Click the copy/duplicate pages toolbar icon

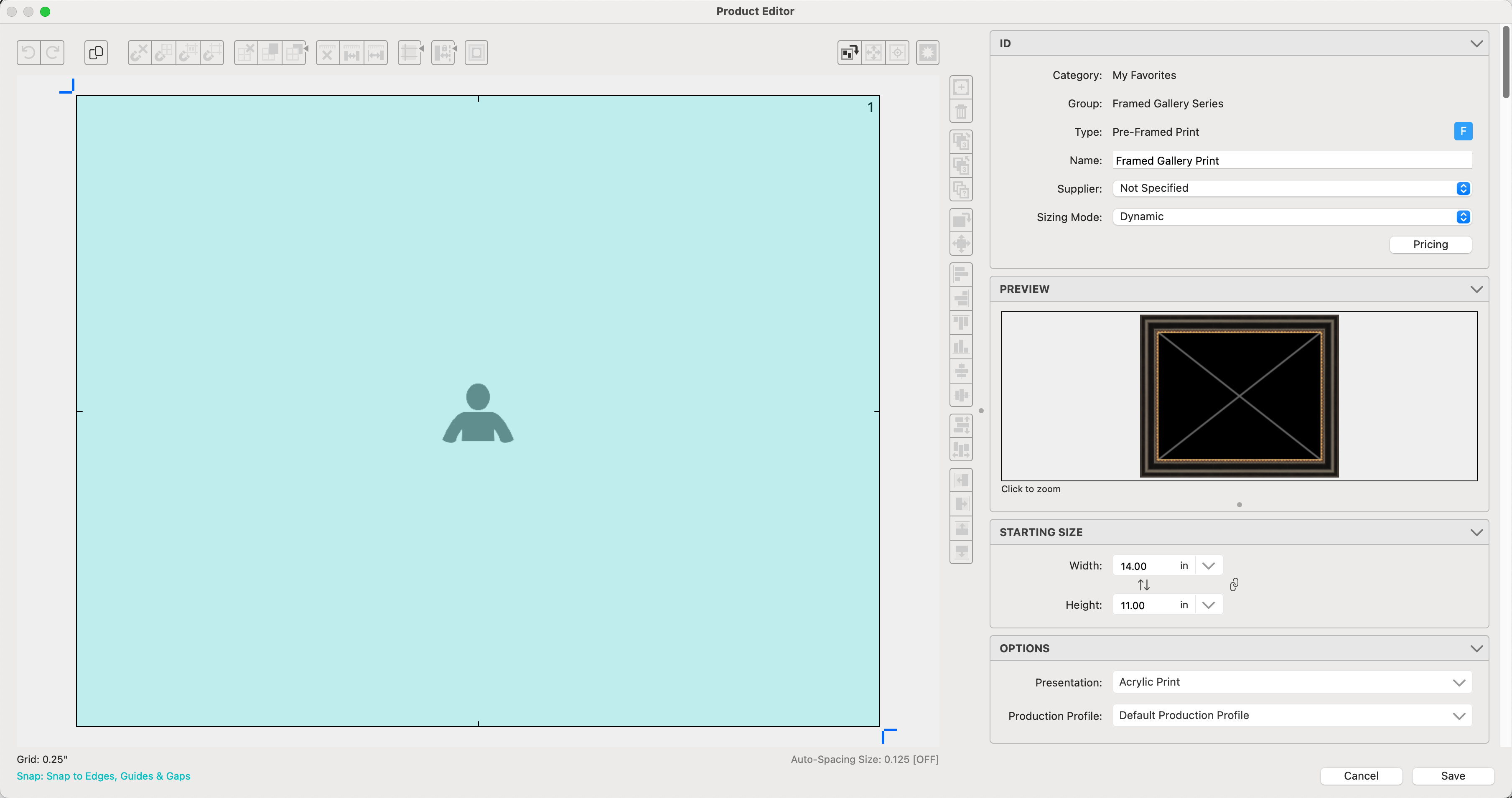point(96,53)
